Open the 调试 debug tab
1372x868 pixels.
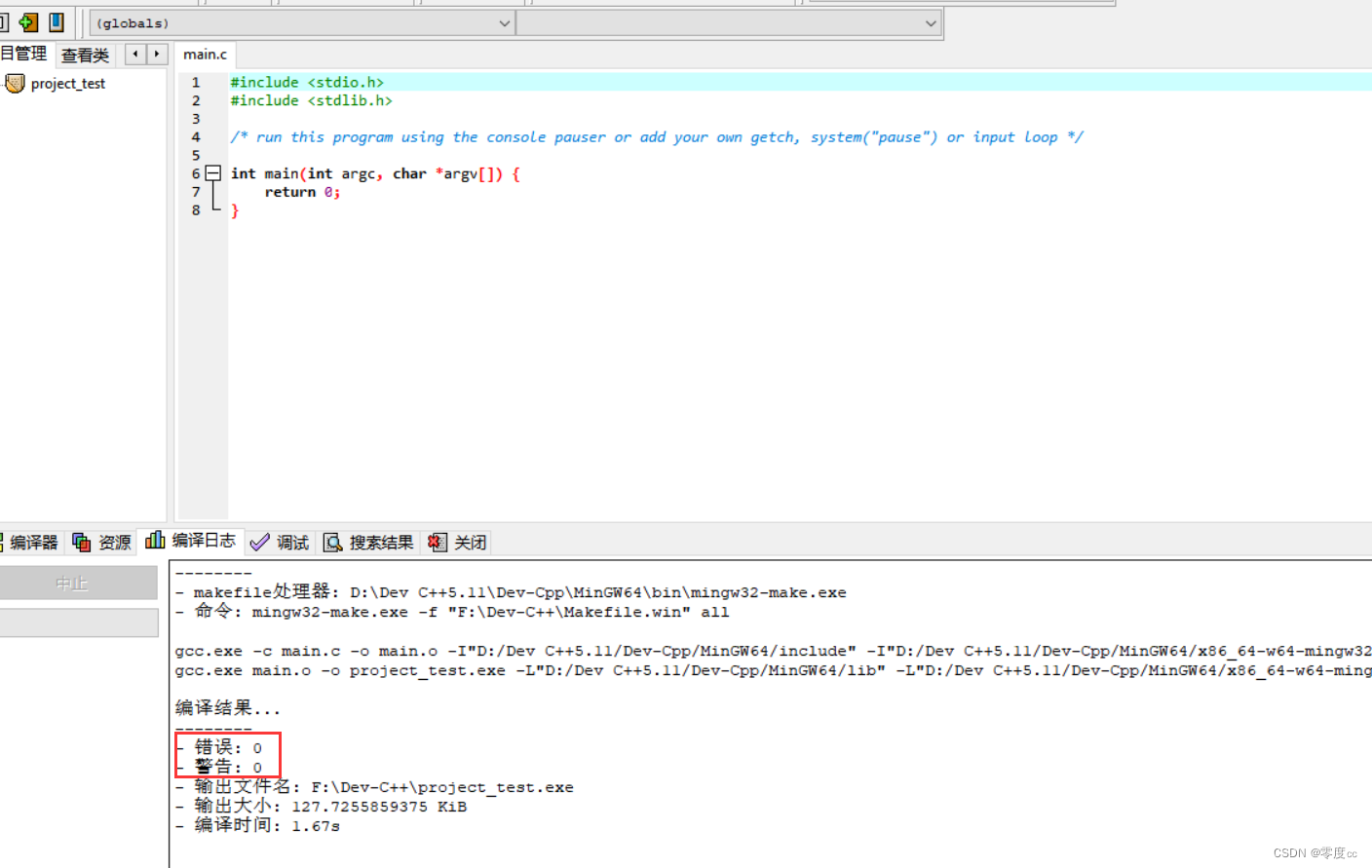pos(280,543)
